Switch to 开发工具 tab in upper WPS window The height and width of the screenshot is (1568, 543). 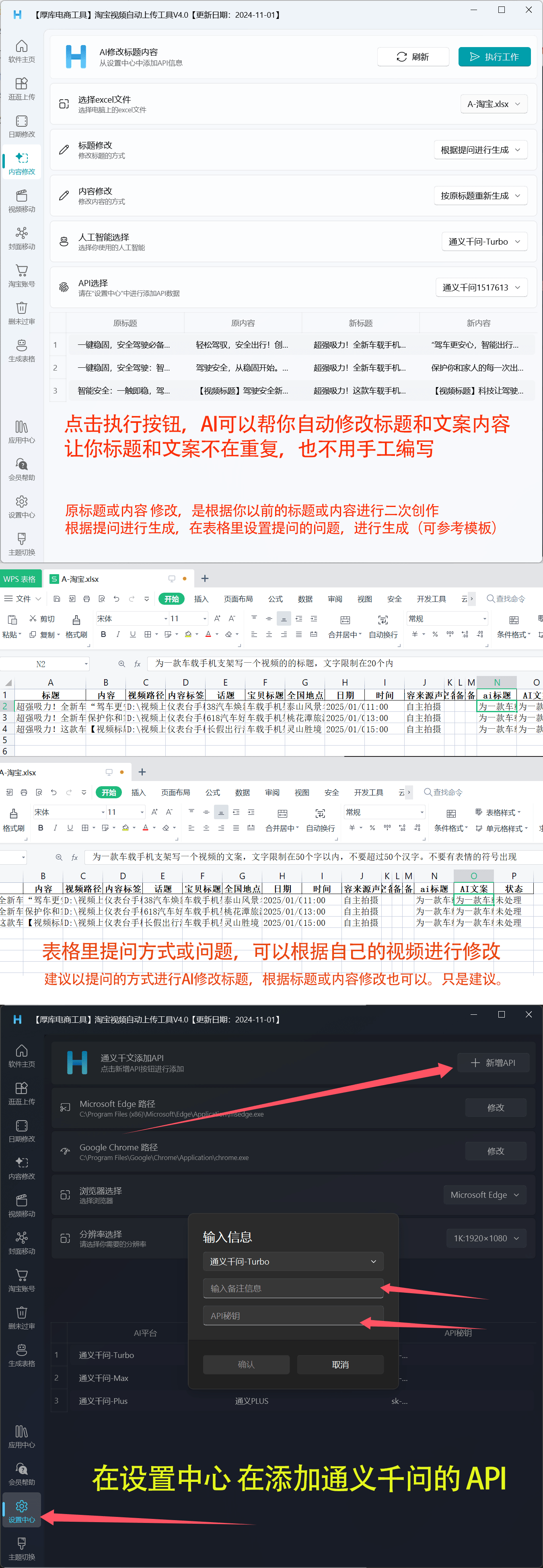click(x=431, y=599)
